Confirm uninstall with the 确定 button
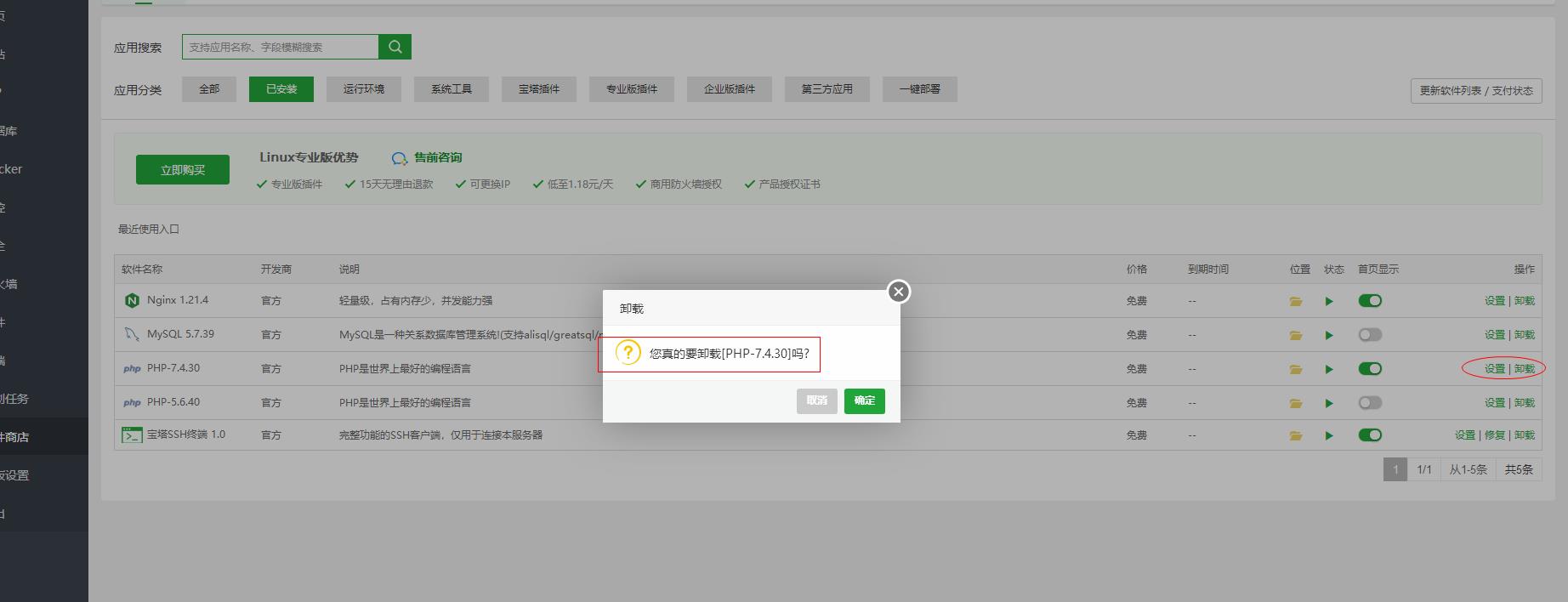 tap(865, 401)
